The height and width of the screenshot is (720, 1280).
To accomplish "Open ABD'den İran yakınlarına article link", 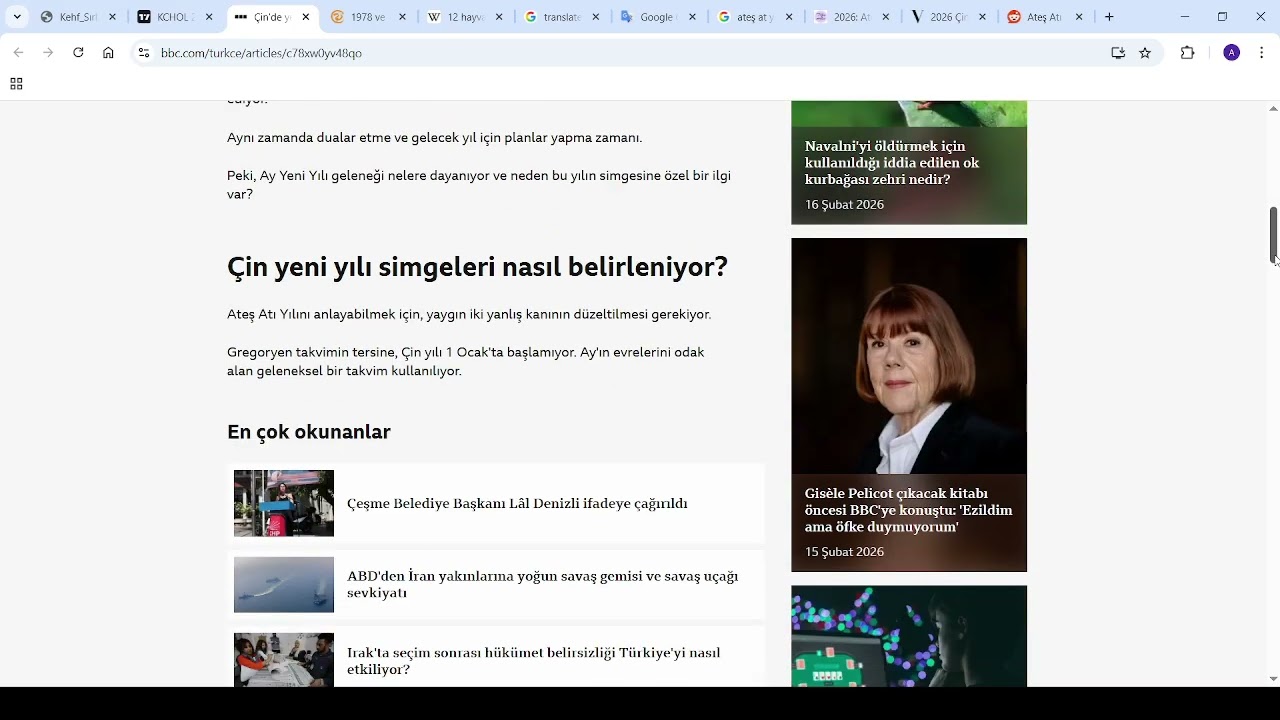I will pos(542,584).
